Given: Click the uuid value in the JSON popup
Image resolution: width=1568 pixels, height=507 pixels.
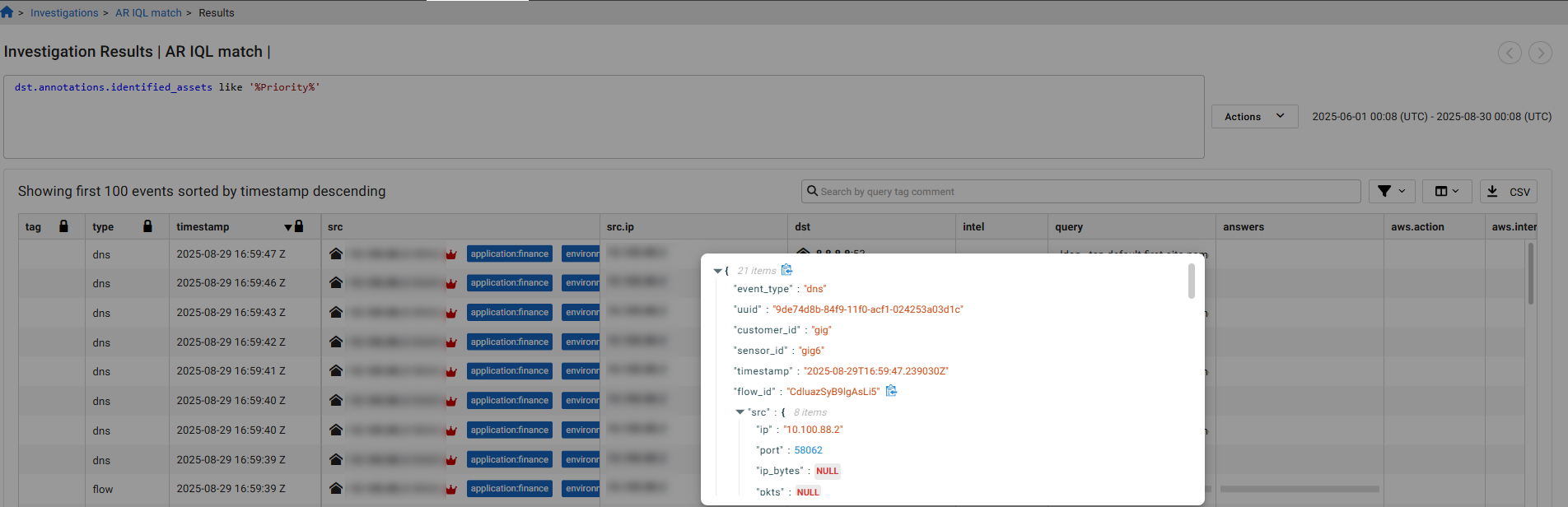Looking at the screenshot, I should [x=868, y=309].
